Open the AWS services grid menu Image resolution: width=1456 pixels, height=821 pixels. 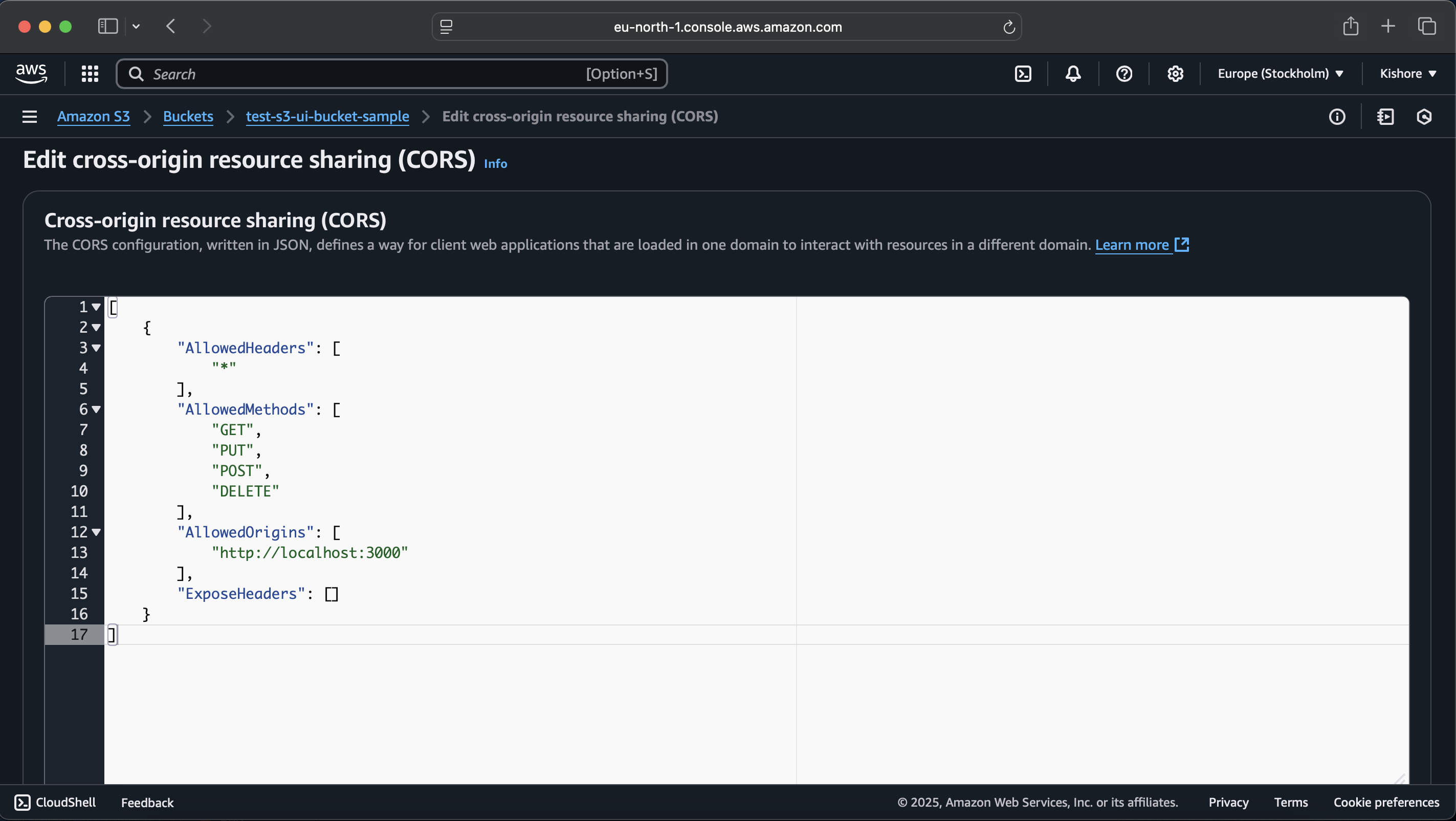pyautogui.click(x=90, y=74)
